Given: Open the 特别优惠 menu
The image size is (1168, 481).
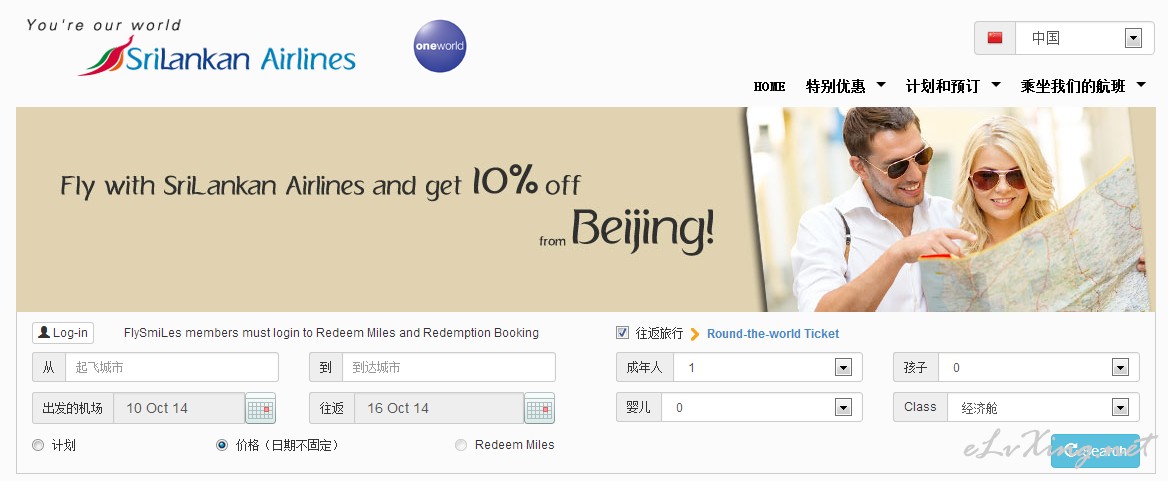Looking at the screenshot, I should pos(845,86).
